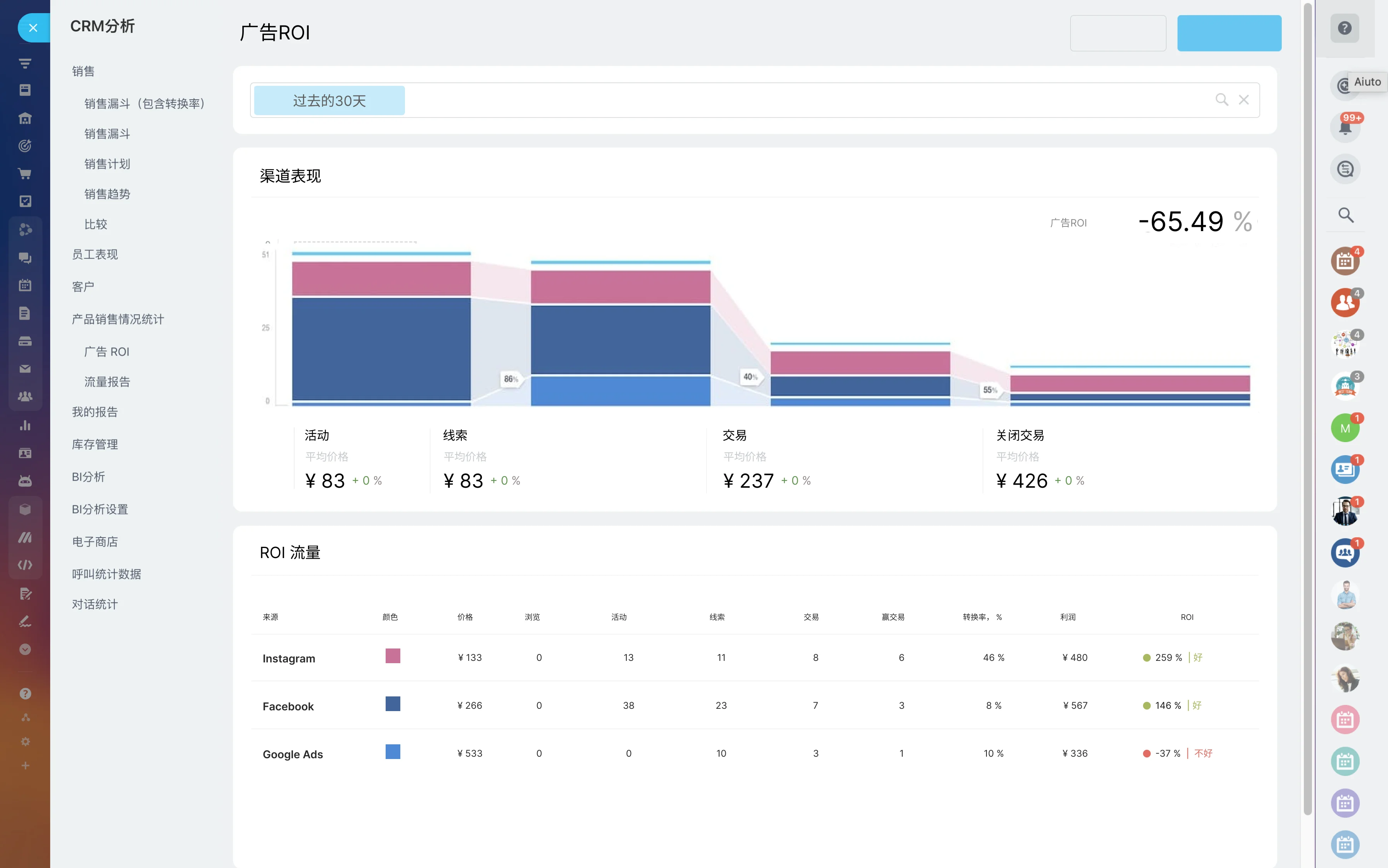Open the developer code </> icon

pos(25,564)
